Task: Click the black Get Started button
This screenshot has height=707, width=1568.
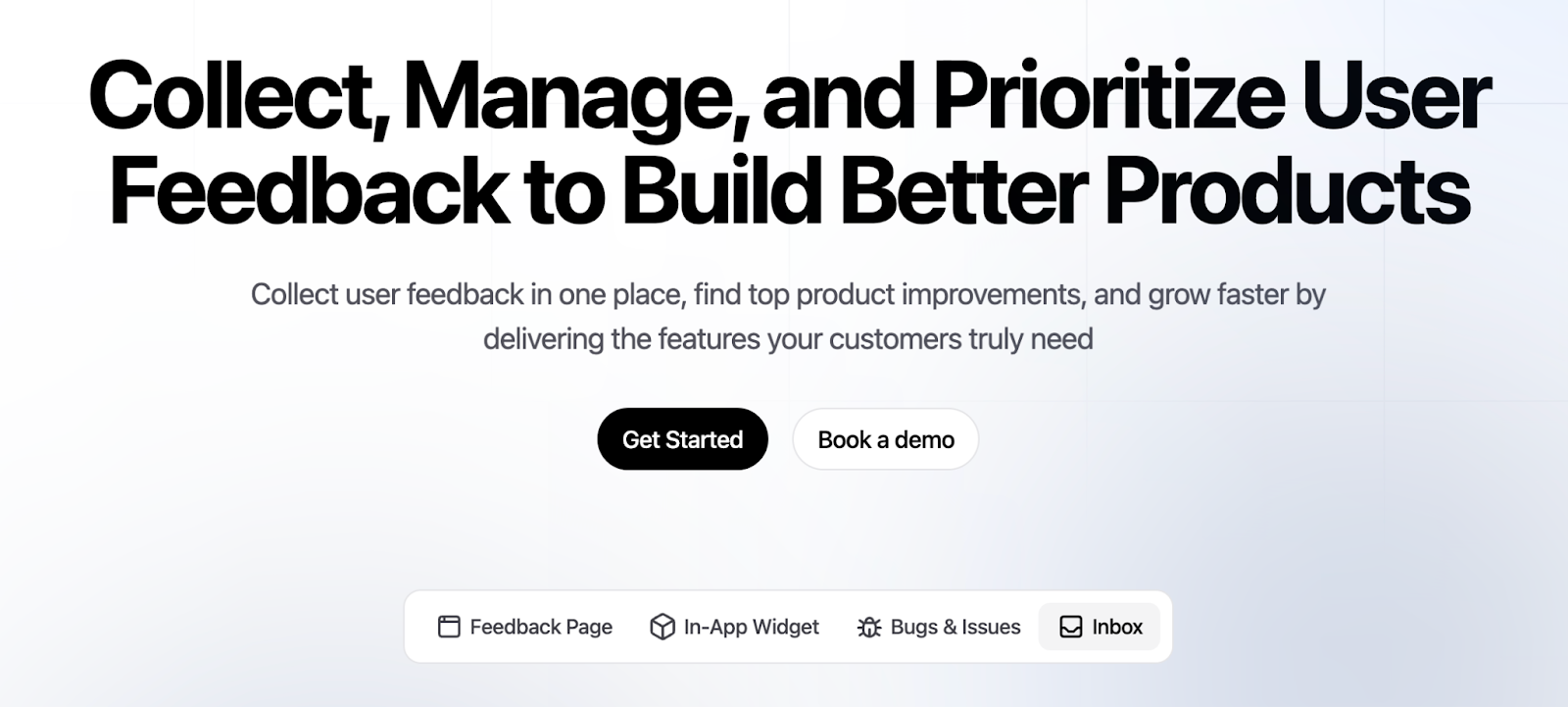Action: pyautogui.click(x=682, y=439)
